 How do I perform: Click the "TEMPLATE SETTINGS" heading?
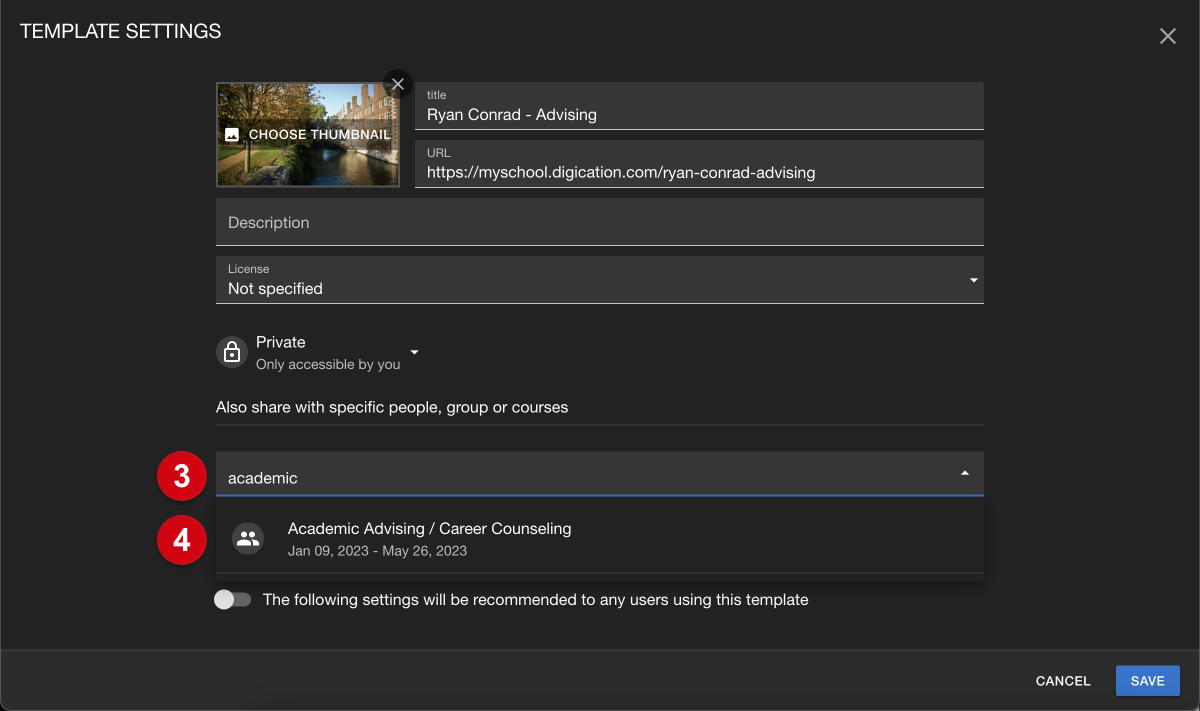[x=121, y=31]
